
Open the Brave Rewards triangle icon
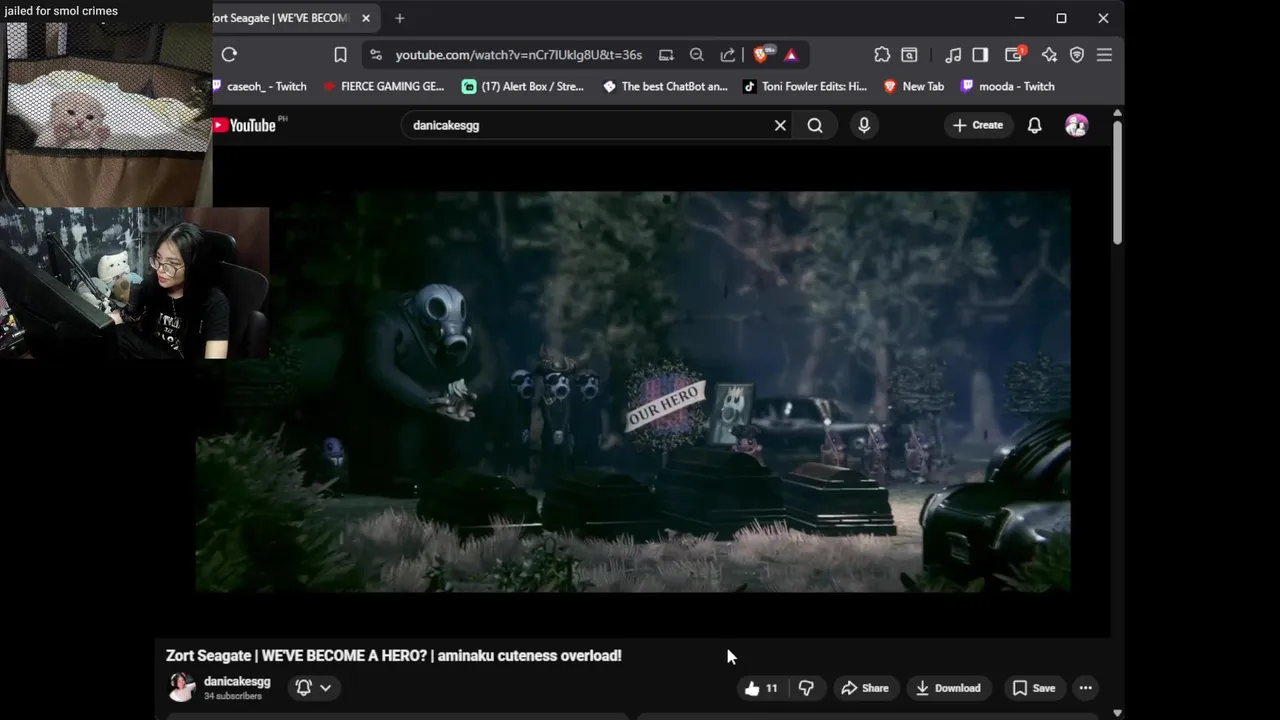click(791, 55)
